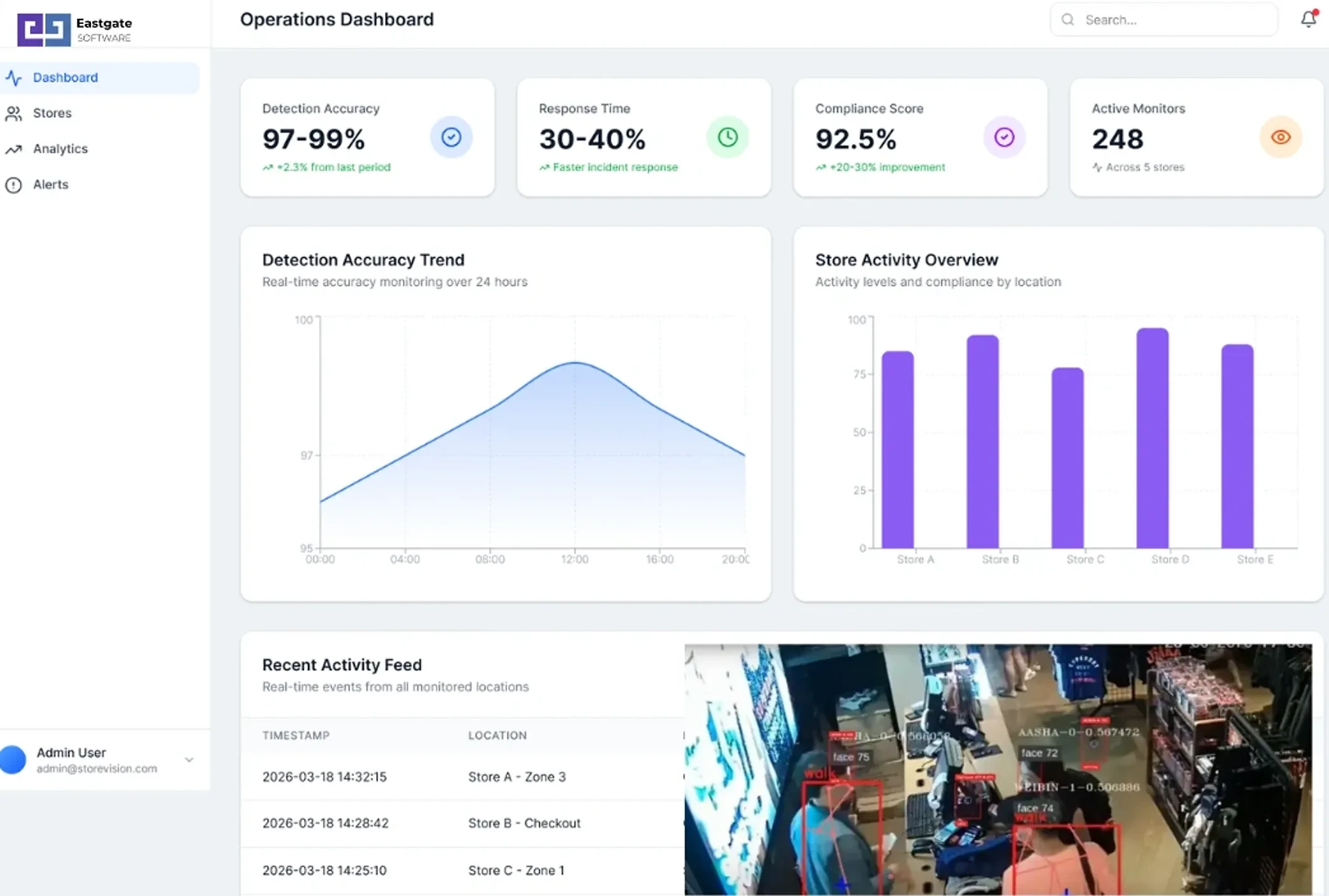Image resolution: width=1329 pixels, height=896 pixels.
Task: Go to the Stores section
Action: click(100, 113)
